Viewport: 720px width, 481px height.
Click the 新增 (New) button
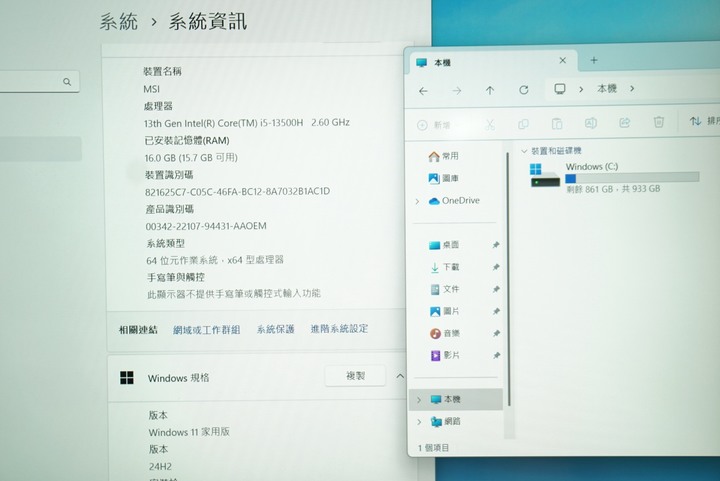(x=433, y=125)
